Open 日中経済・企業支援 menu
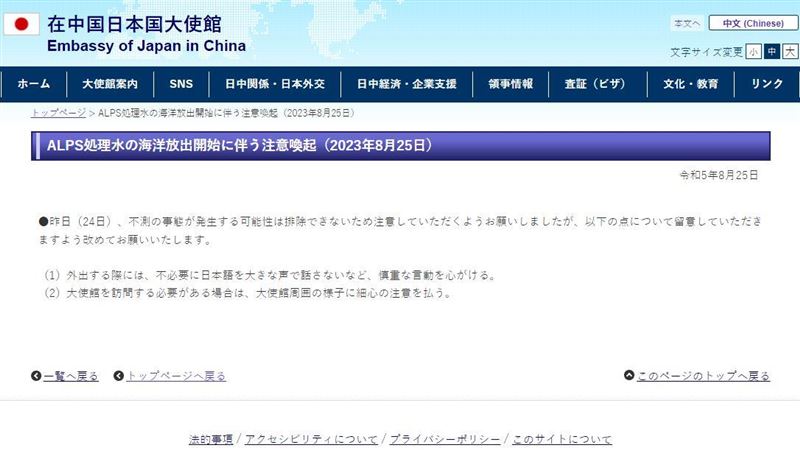Viewport: 800px width, 450px height. tap(407, 84)
